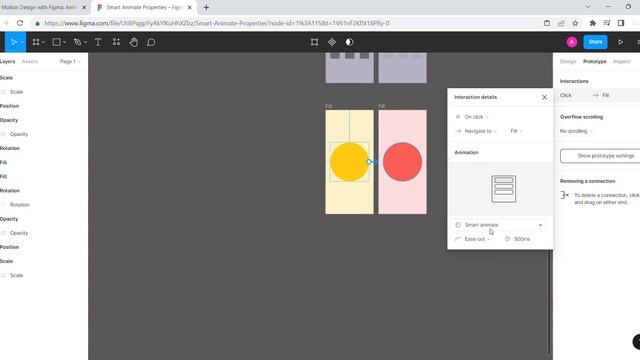The width and height of the screenshot is (640, 360).
Task: Click the Share button
Action: (x=596, y=42)
